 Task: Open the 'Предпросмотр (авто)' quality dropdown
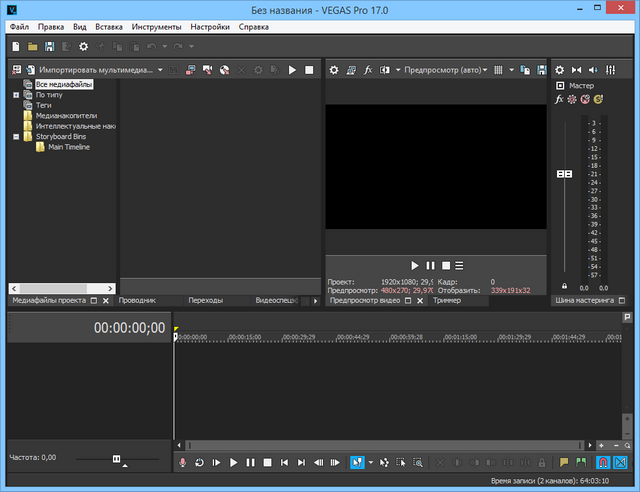click(x=443, y=70)
